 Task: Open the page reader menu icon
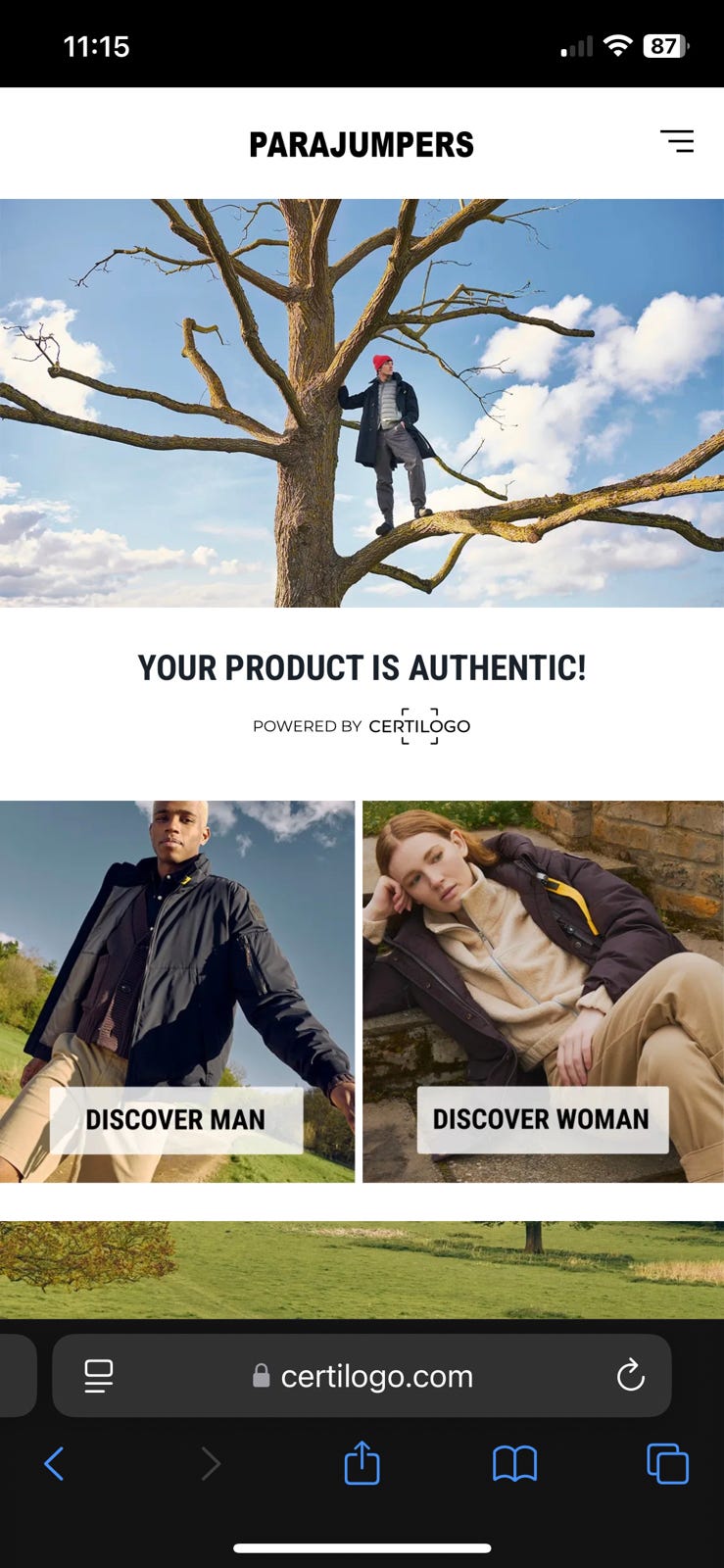tap(98, 1376)
